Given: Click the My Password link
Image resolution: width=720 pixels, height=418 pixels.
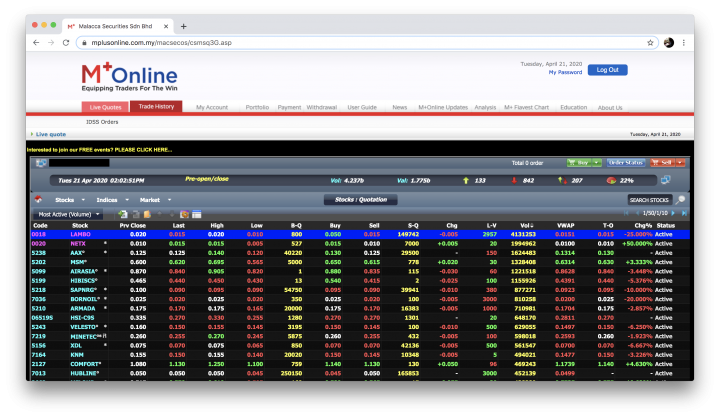Looking at the screenshot, I should [x=565, y=72].
